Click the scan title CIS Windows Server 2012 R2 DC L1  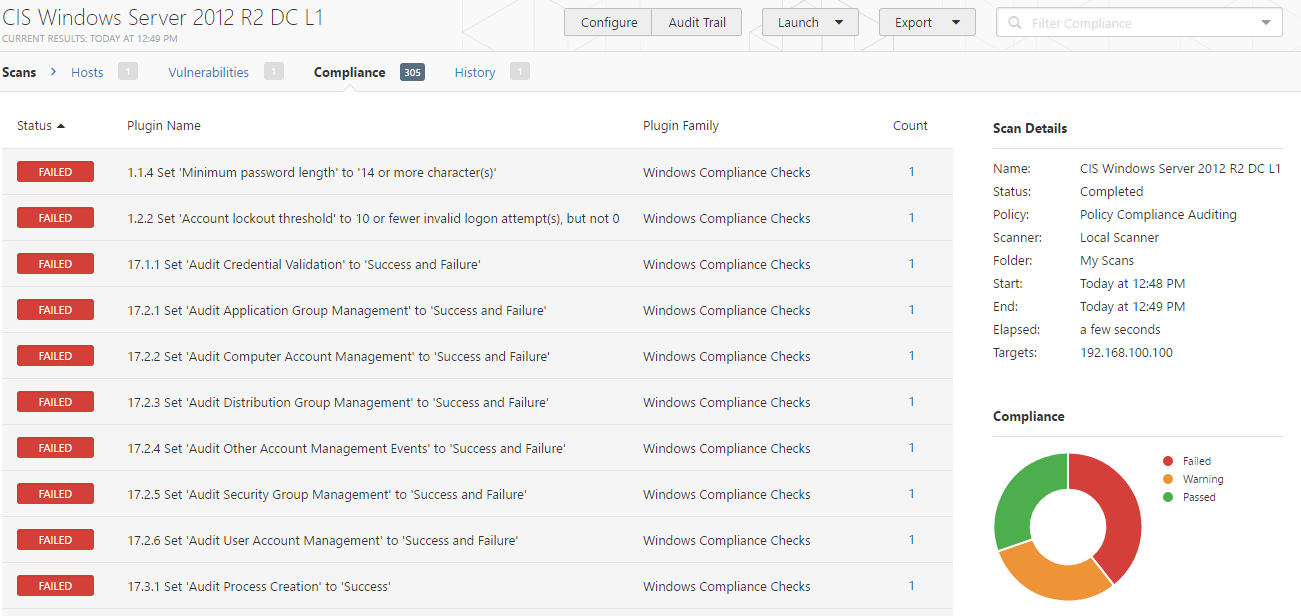163,18
